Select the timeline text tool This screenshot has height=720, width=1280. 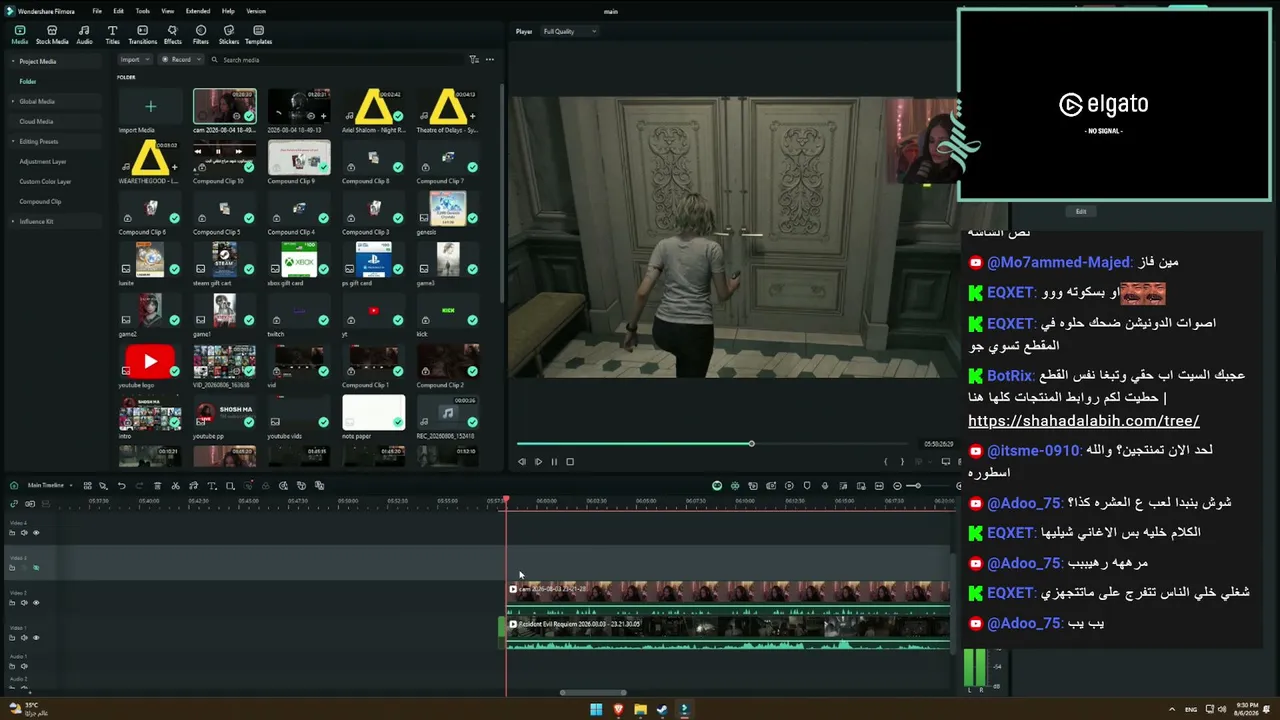click(211, 486)
